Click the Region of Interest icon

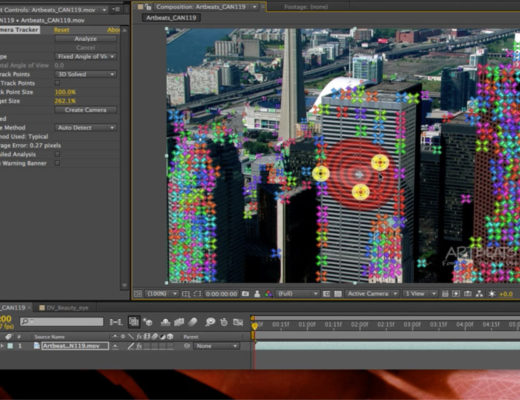pos(326,294)
